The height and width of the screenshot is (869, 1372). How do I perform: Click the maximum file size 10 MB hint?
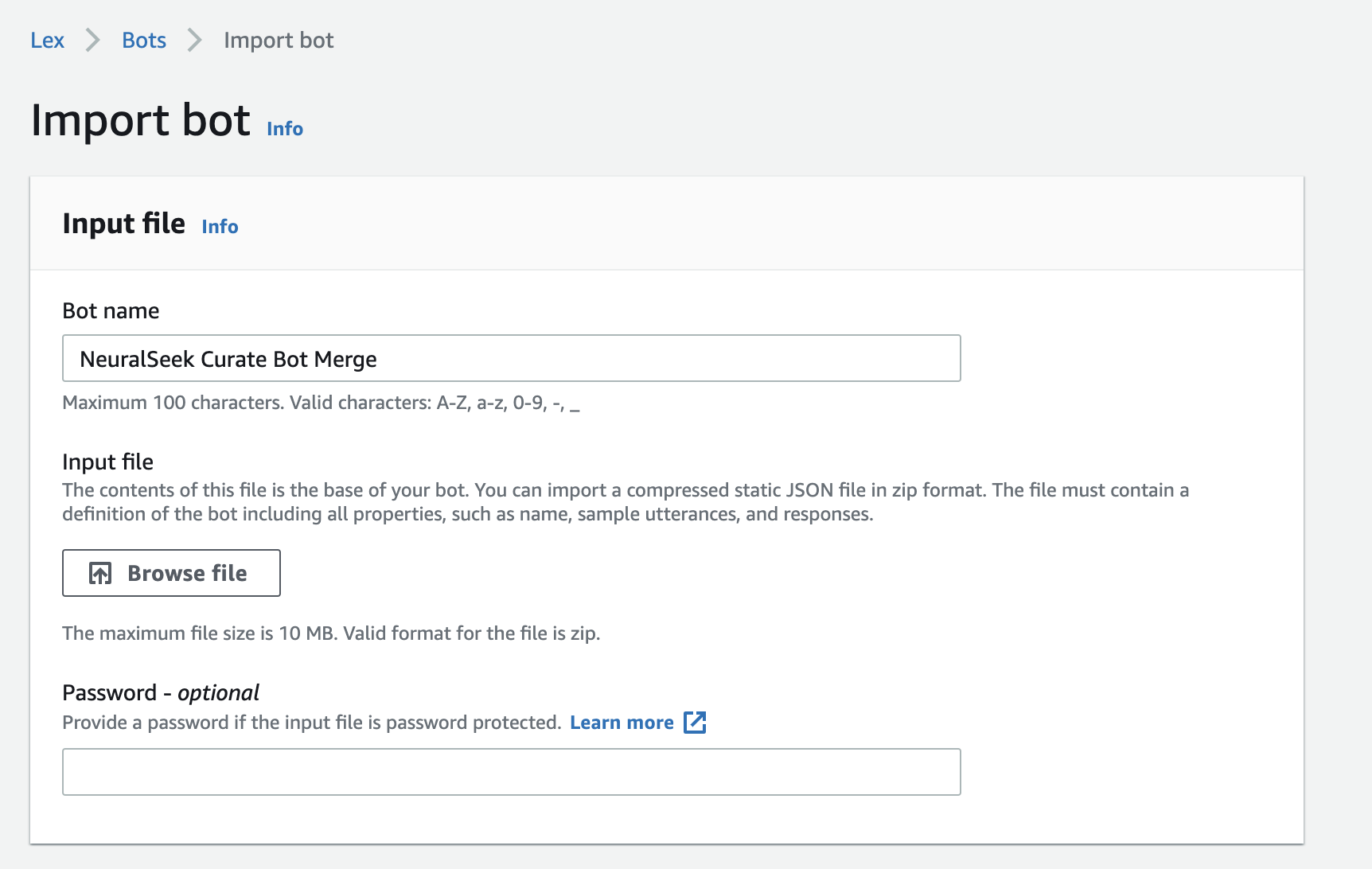coord(331,633)
